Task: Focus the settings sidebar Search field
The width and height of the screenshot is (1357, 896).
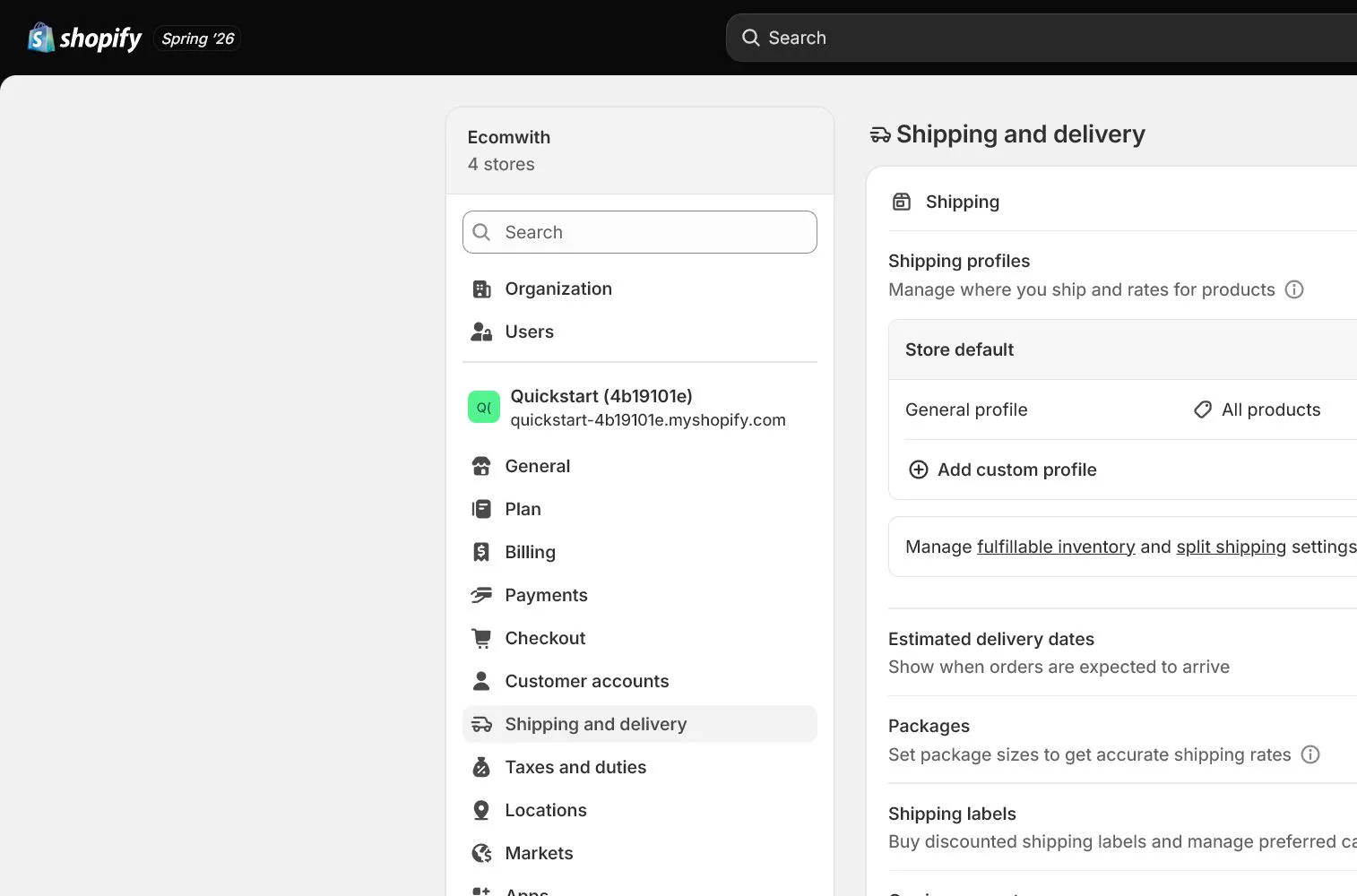Action: (640, 232)
